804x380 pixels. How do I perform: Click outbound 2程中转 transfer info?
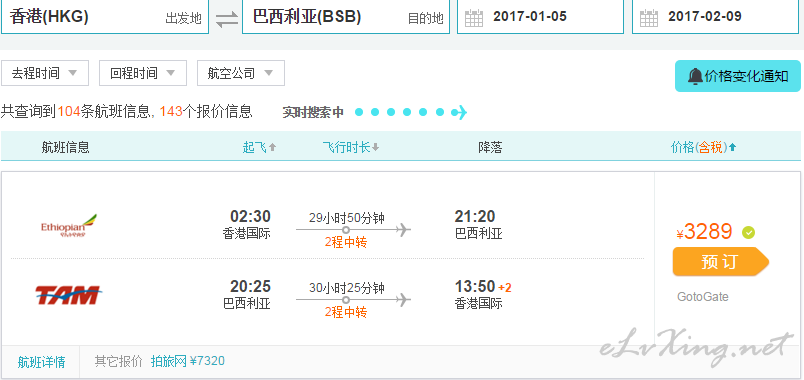coord(346,242)
